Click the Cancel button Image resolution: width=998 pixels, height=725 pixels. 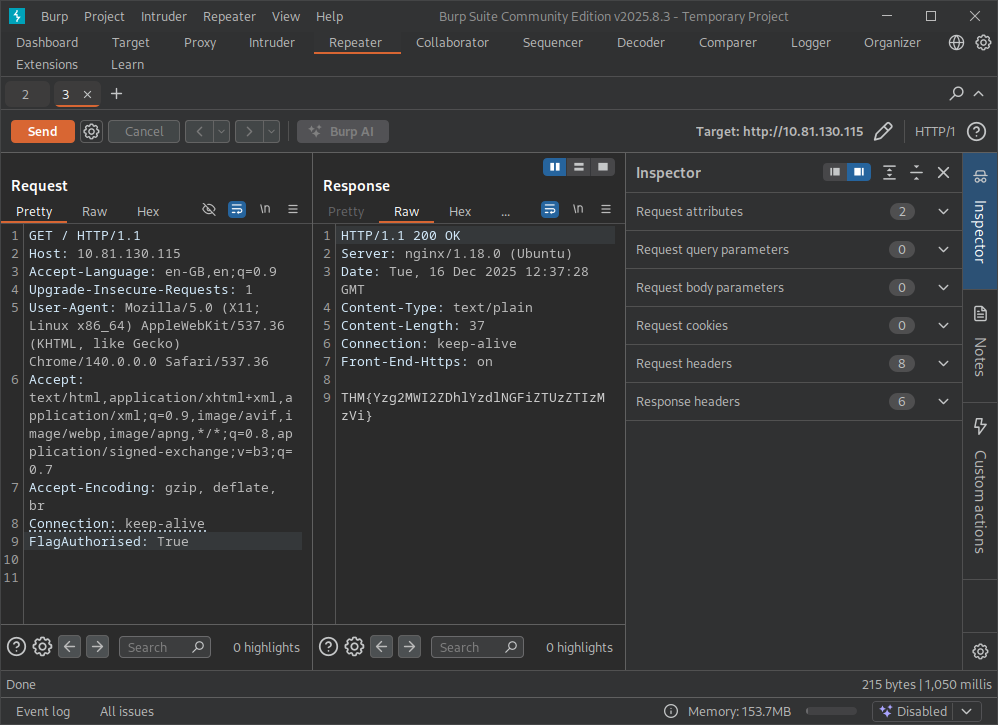pyautogui.click(x=143, y=131)
